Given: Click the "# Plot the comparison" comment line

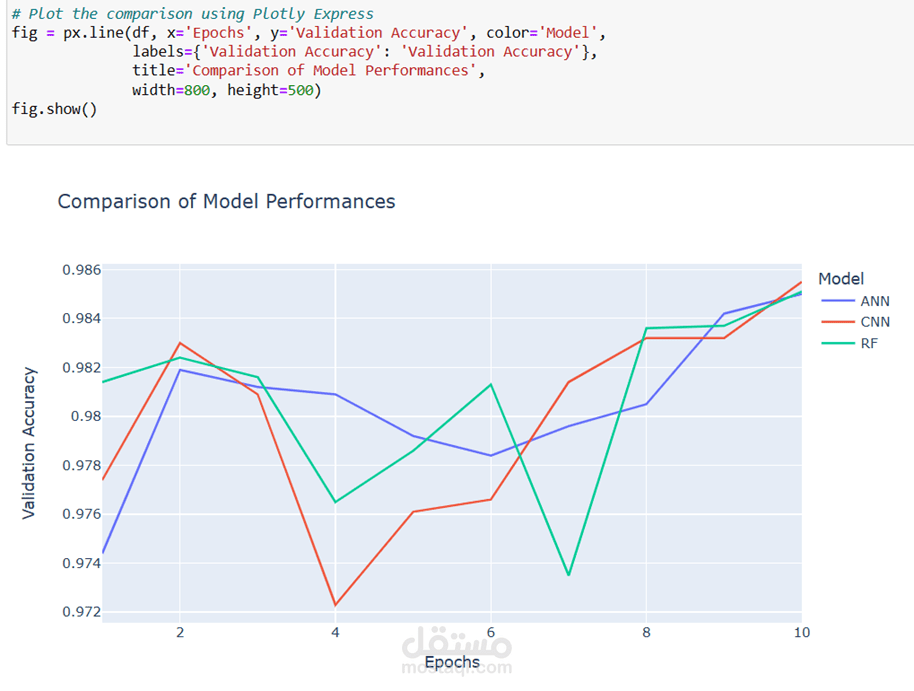Looking at the screenshot, I should click(192, 13).
